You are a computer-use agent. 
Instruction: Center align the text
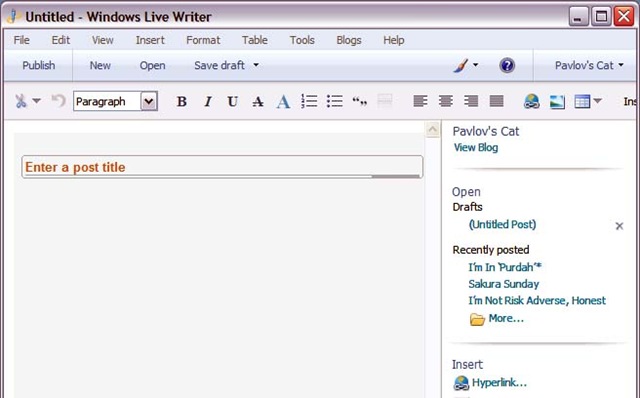tap(445, 101)
